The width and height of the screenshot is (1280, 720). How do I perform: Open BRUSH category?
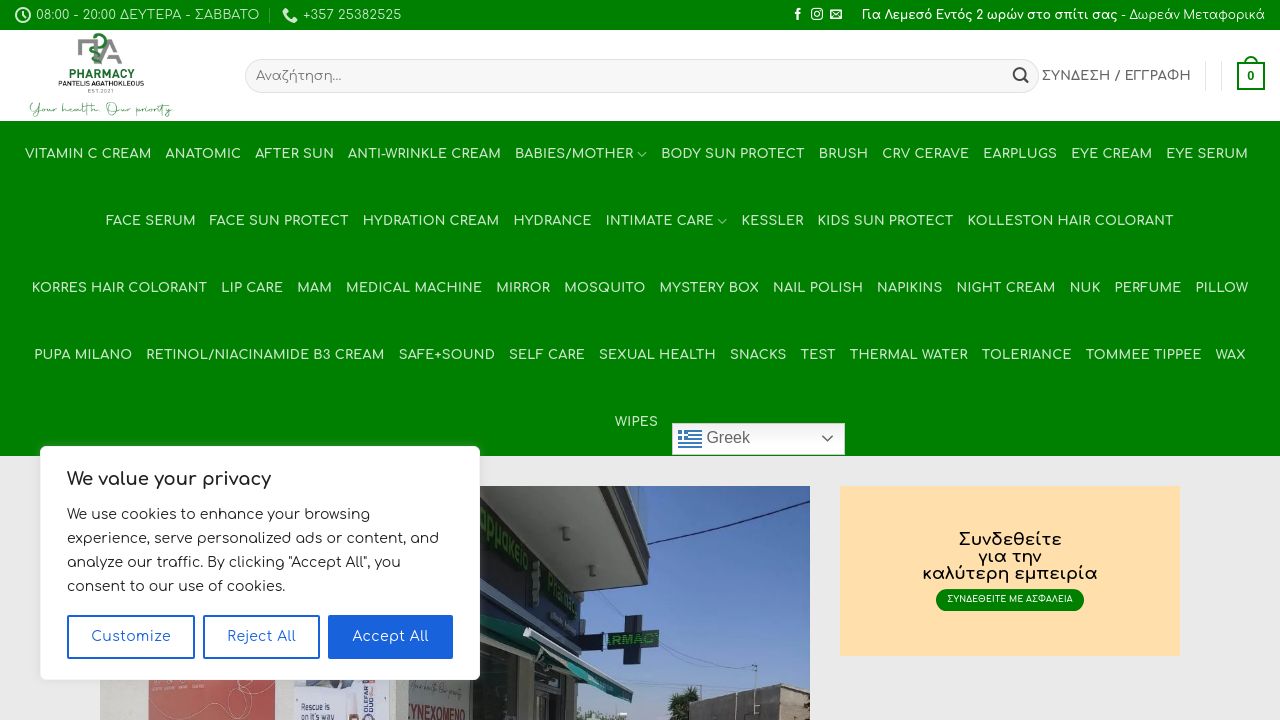(843, 154)
